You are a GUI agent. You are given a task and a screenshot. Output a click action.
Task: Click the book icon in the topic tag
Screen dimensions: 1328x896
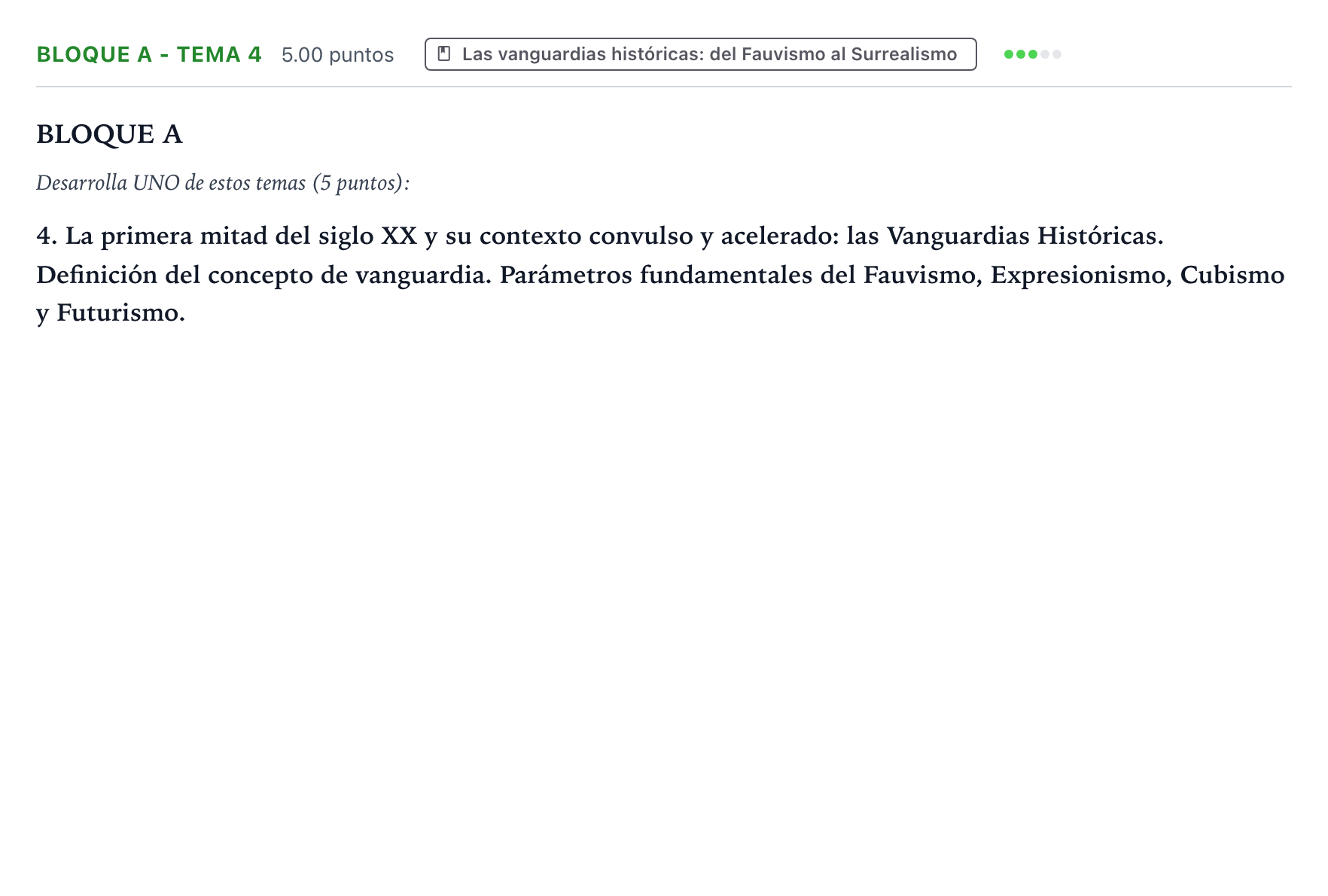[x=444, y=54]
